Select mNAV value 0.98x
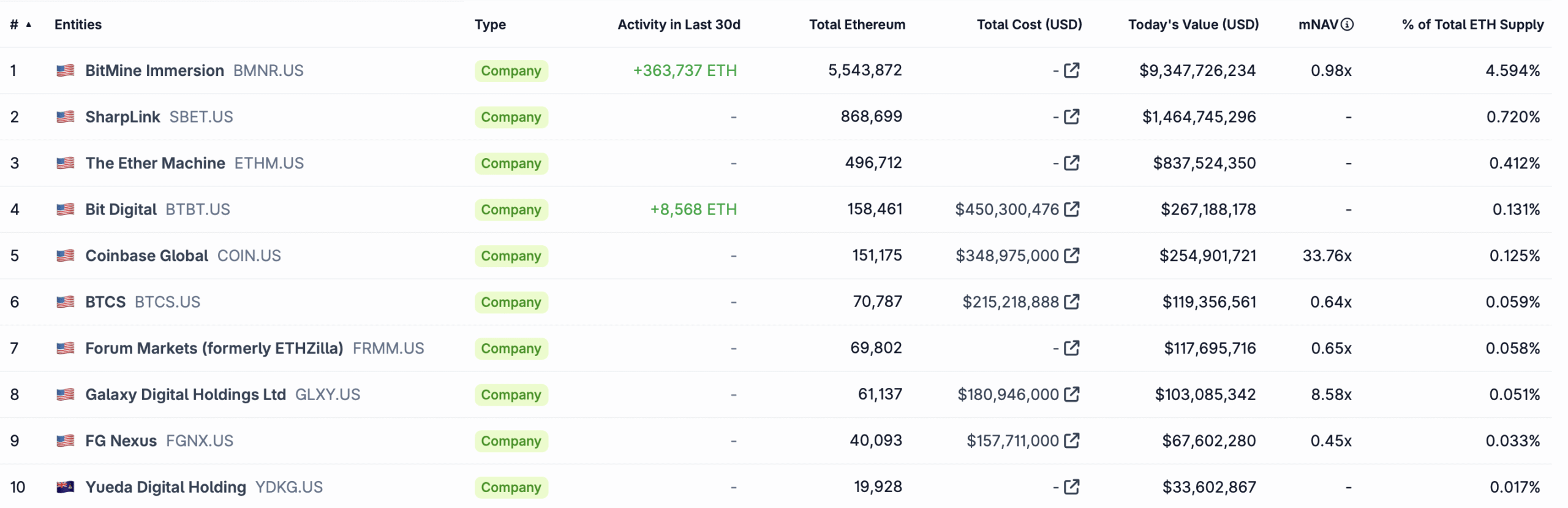1568x508 pixels. [x=1331, y=70]
